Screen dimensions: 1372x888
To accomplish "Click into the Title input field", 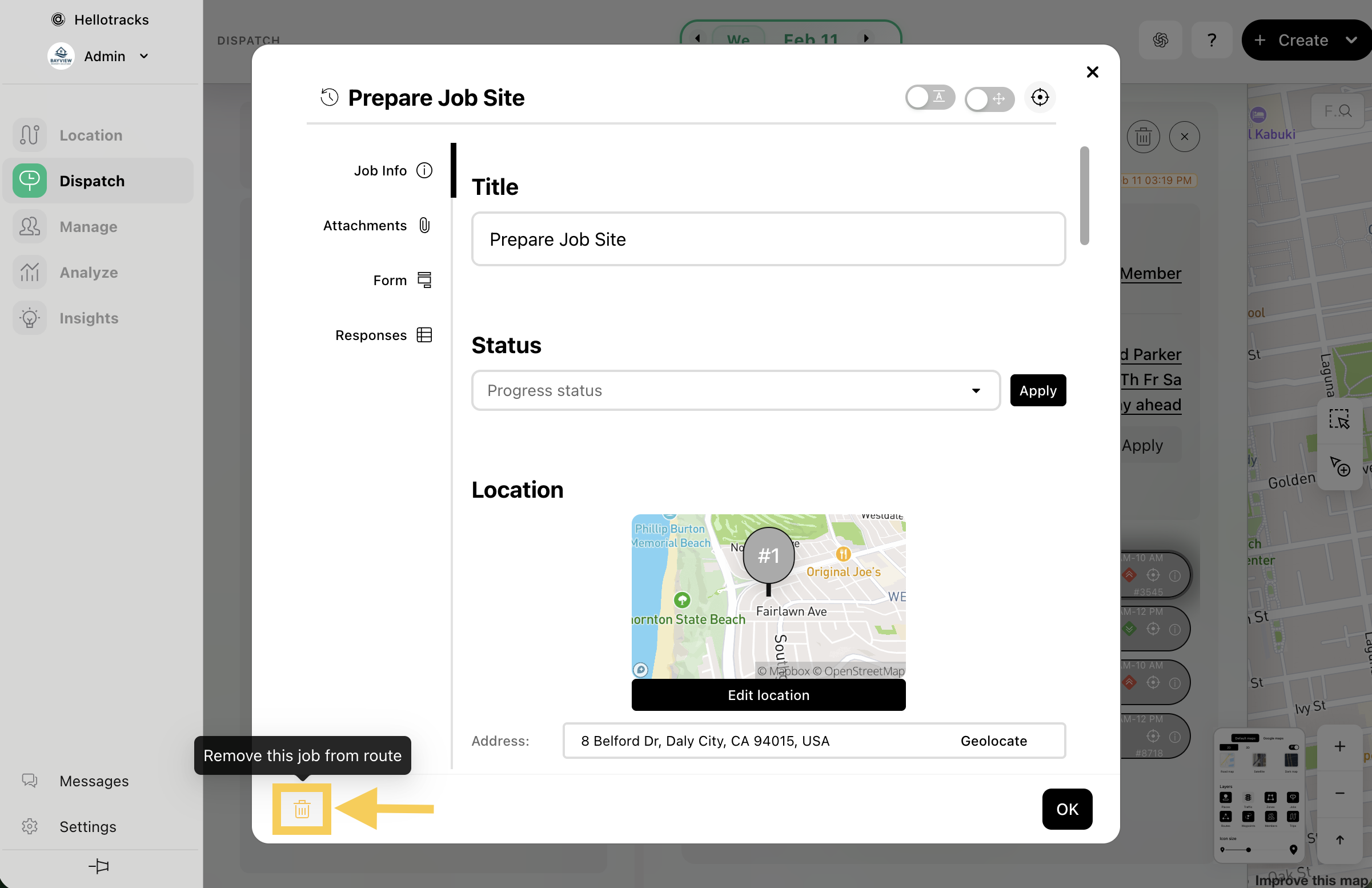I will coord(768,239).
